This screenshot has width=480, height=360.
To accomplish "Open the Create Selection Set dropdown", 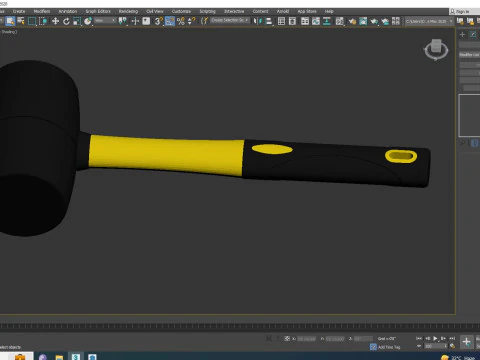I will click(x=230, y=21).
